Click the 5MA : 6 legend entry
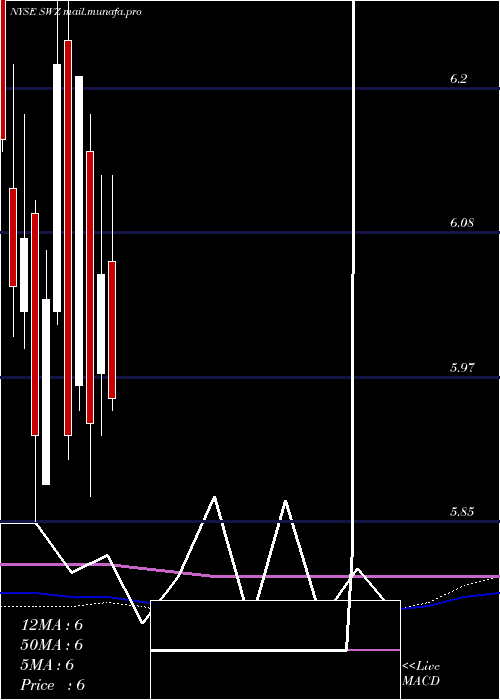This screenshot has width=500, height=700. click(x=47, y=665)
